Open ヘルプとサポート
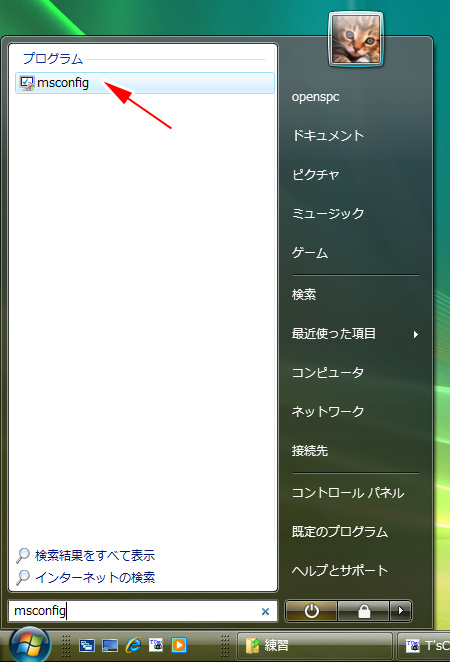450x662 pixels. 340,570
